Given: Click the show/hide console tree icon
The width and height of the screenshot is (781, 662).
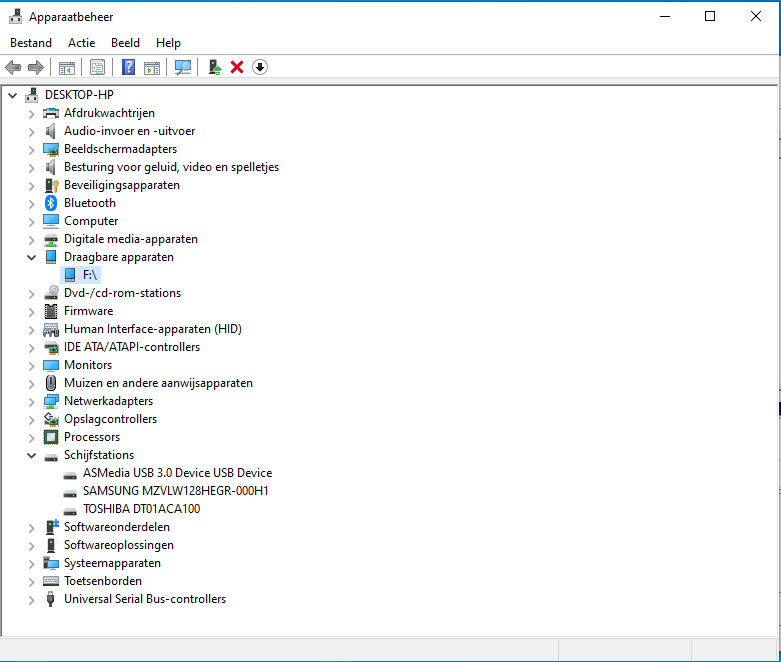Looking at the screenshot, I should click(x=67, y=67).
